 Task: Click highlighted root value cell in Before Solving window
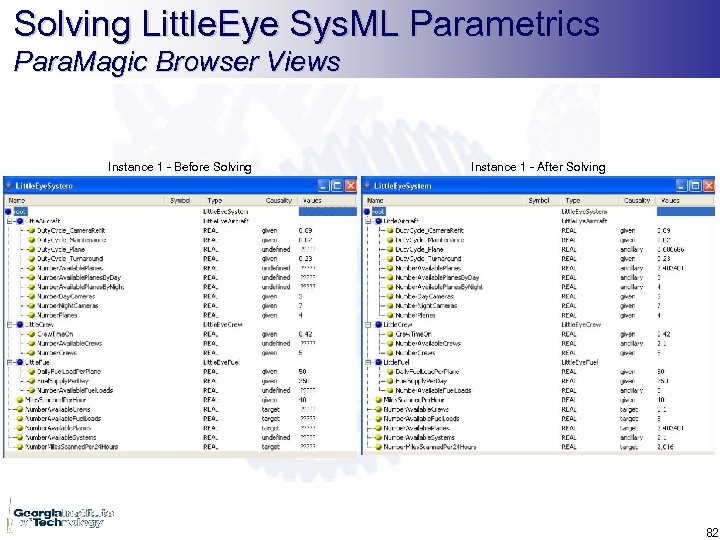point(327,212)
